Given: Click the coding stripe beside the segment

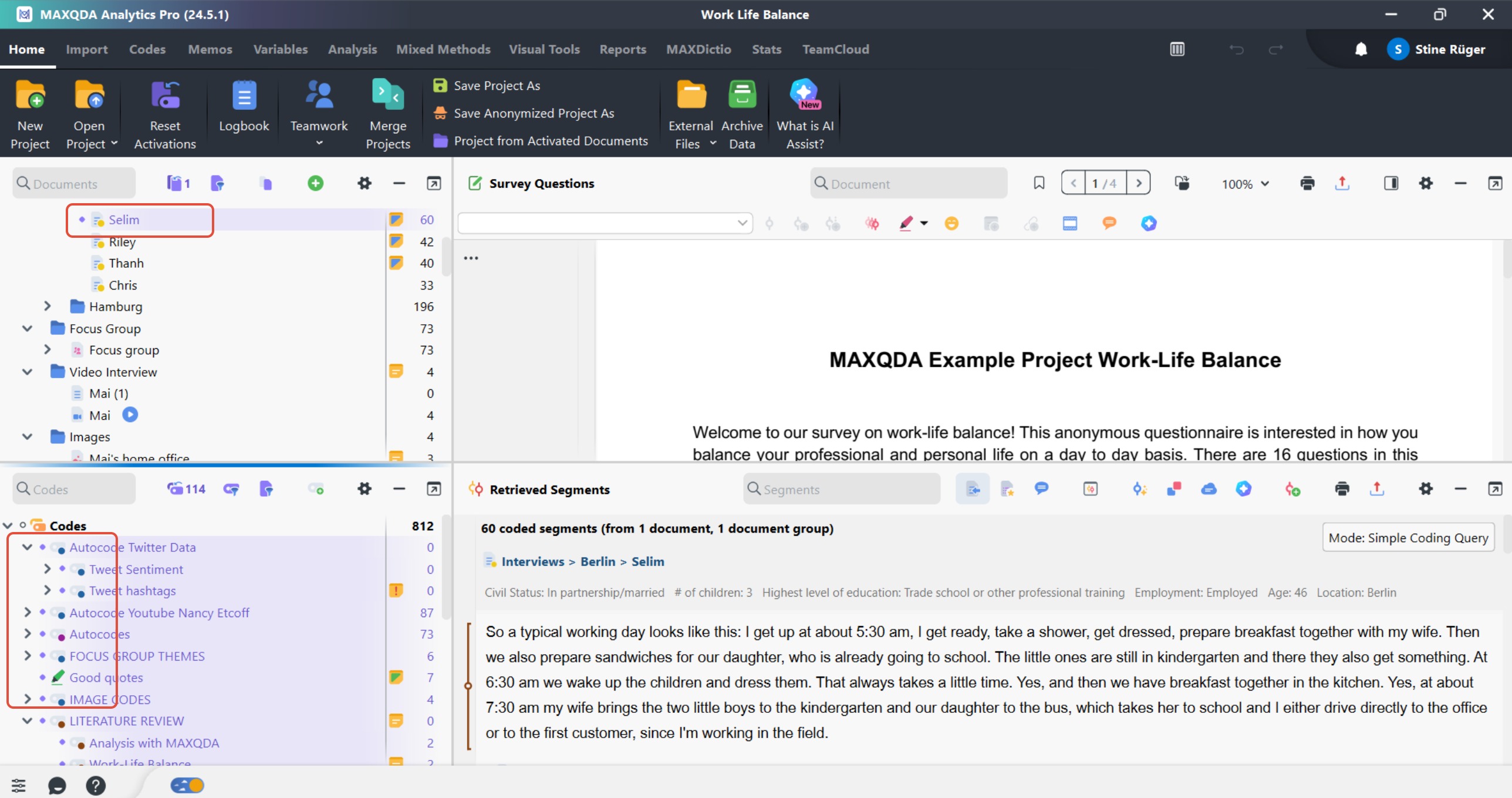Looking at the screenshot, I should [x=468, y=685].
